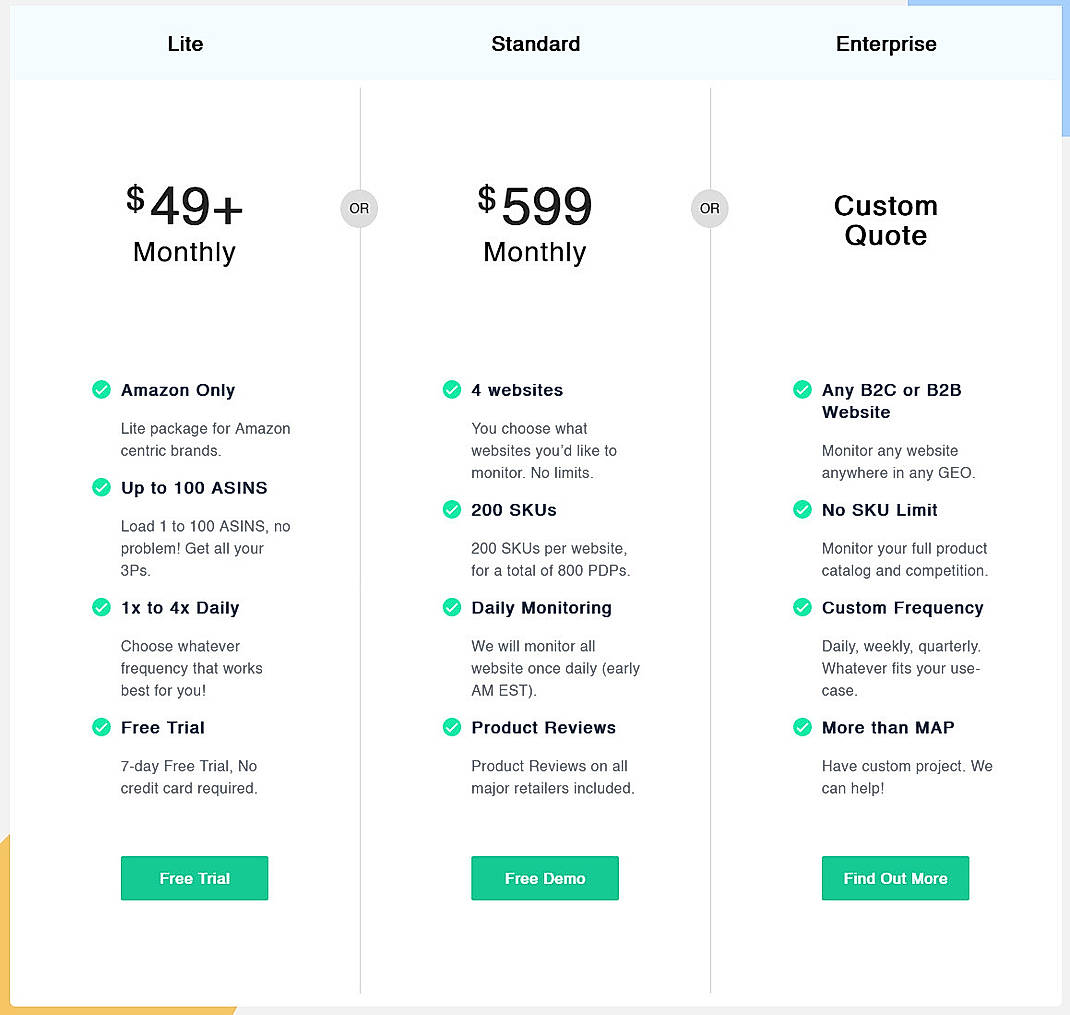Select the checkmark next to More than MAP
Screen dimensions: 1070x1015
(x=802, y=727)
